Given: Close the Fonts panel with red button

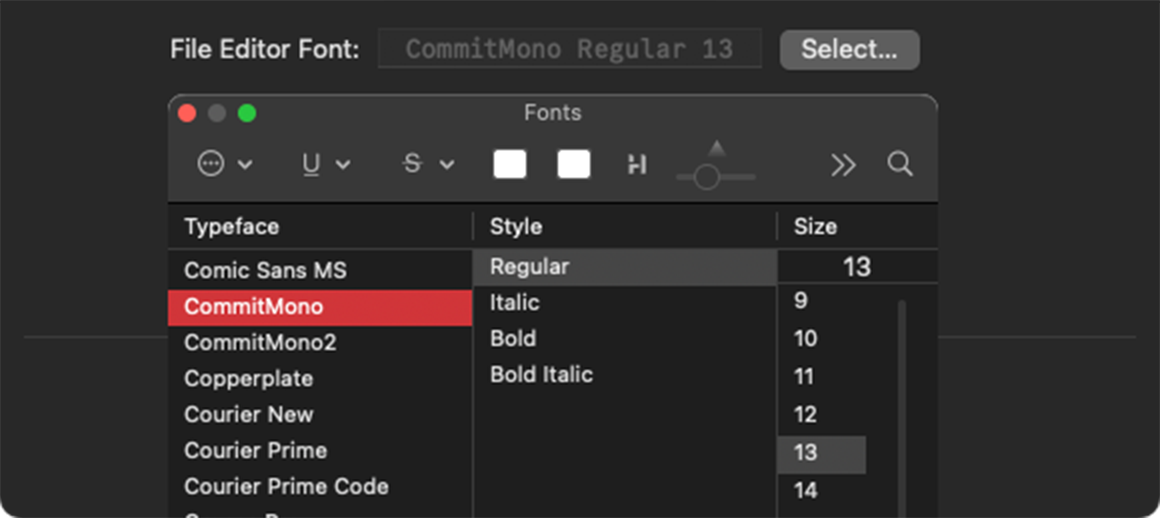Looking at the screenshot, I should point(187,113).
